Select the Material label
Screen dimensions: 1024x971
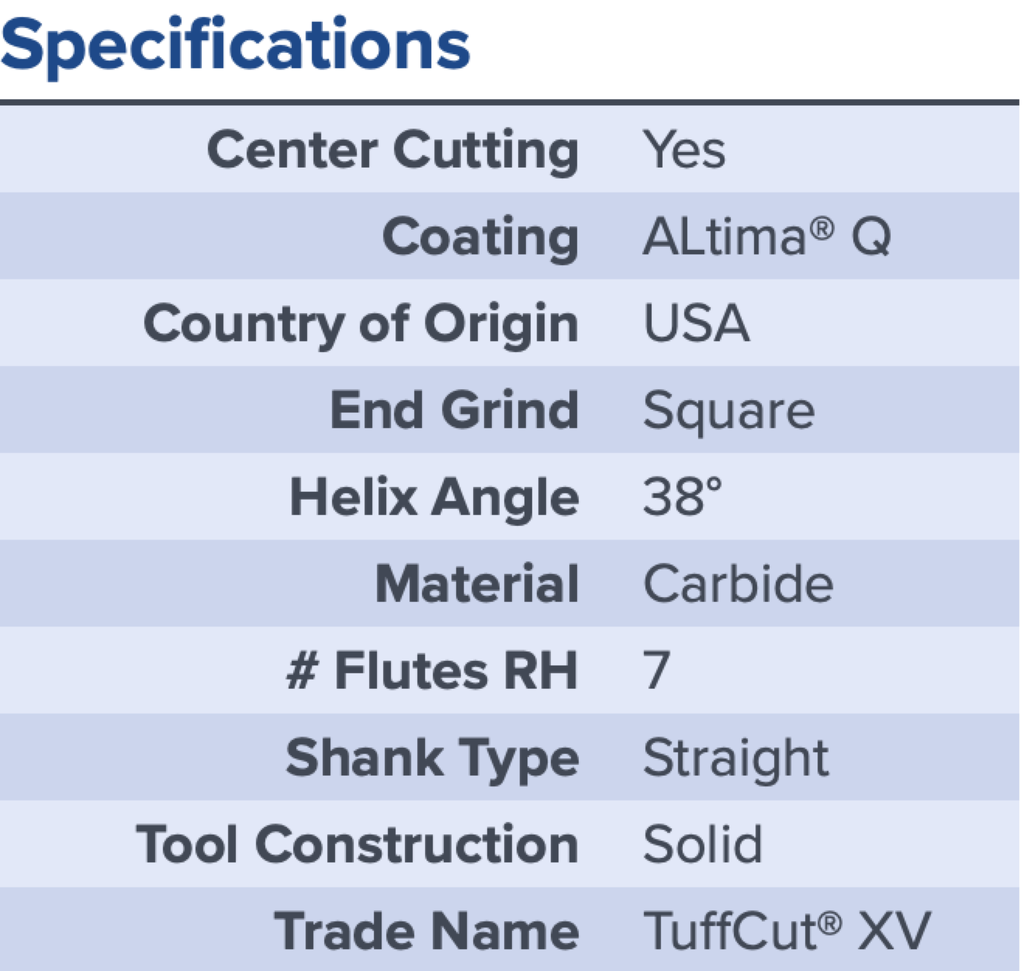coord(477,585)
